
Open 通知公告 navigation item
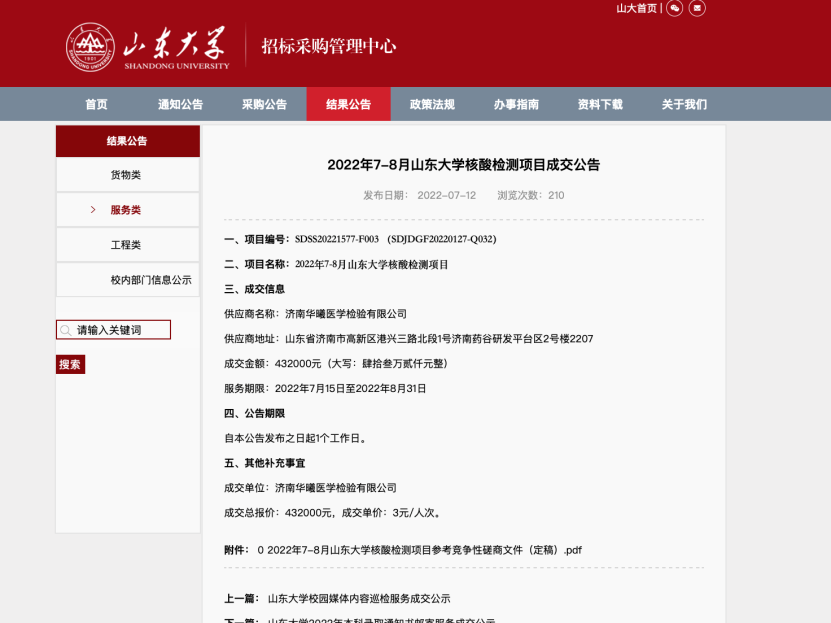click(180, 104)
